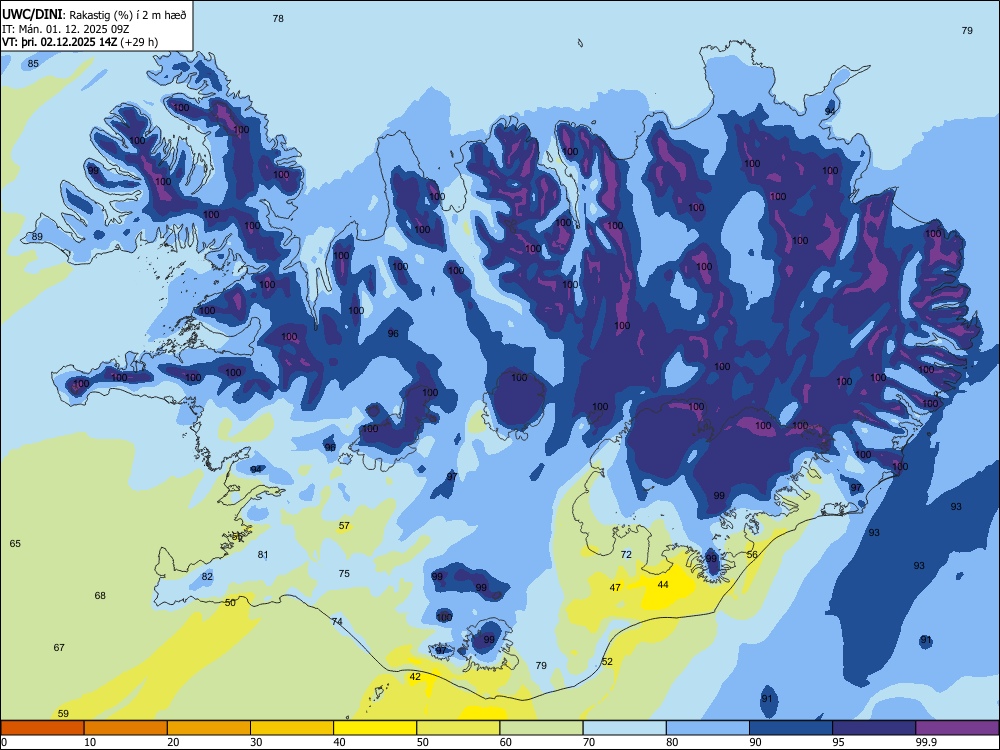This screenshot has width=1000, height=750.
Task: Click the humidity value '68' on the map
Action: coord(100,596)
